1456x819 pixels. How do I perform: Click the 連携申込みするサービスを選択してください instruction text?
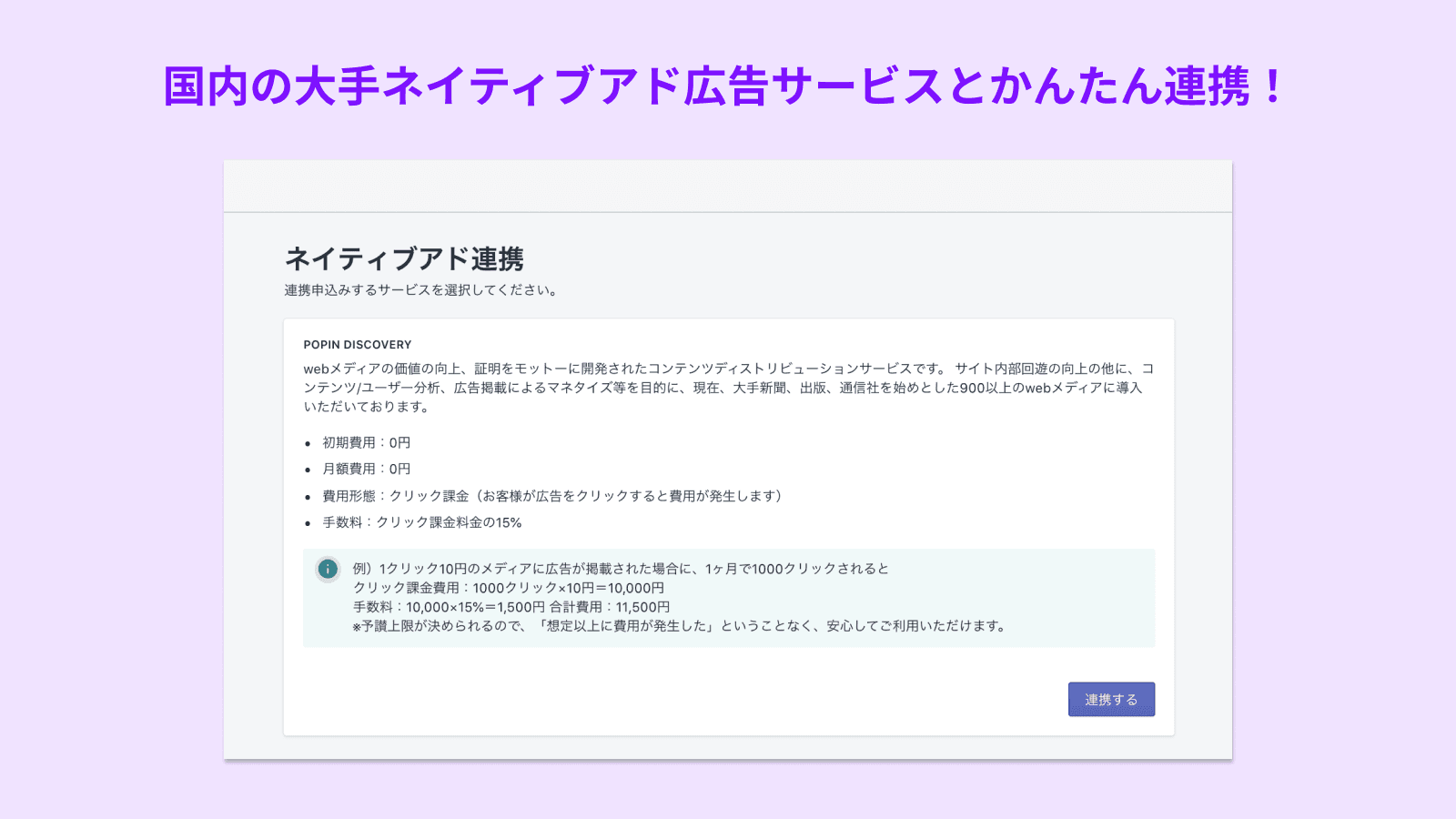[x=420, y=290]
